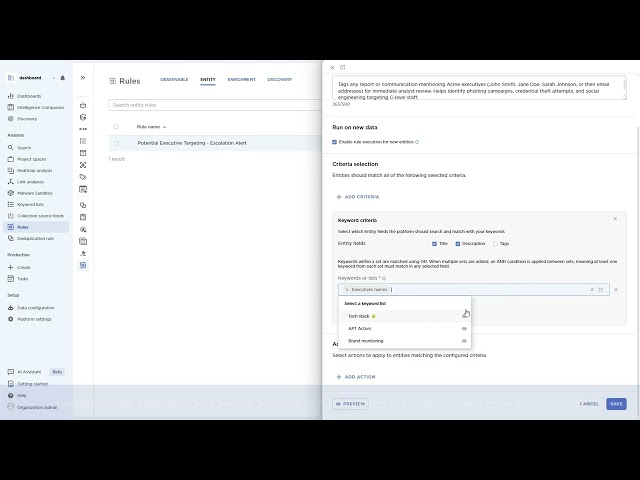Open Help from sidebar

(17, 396)
